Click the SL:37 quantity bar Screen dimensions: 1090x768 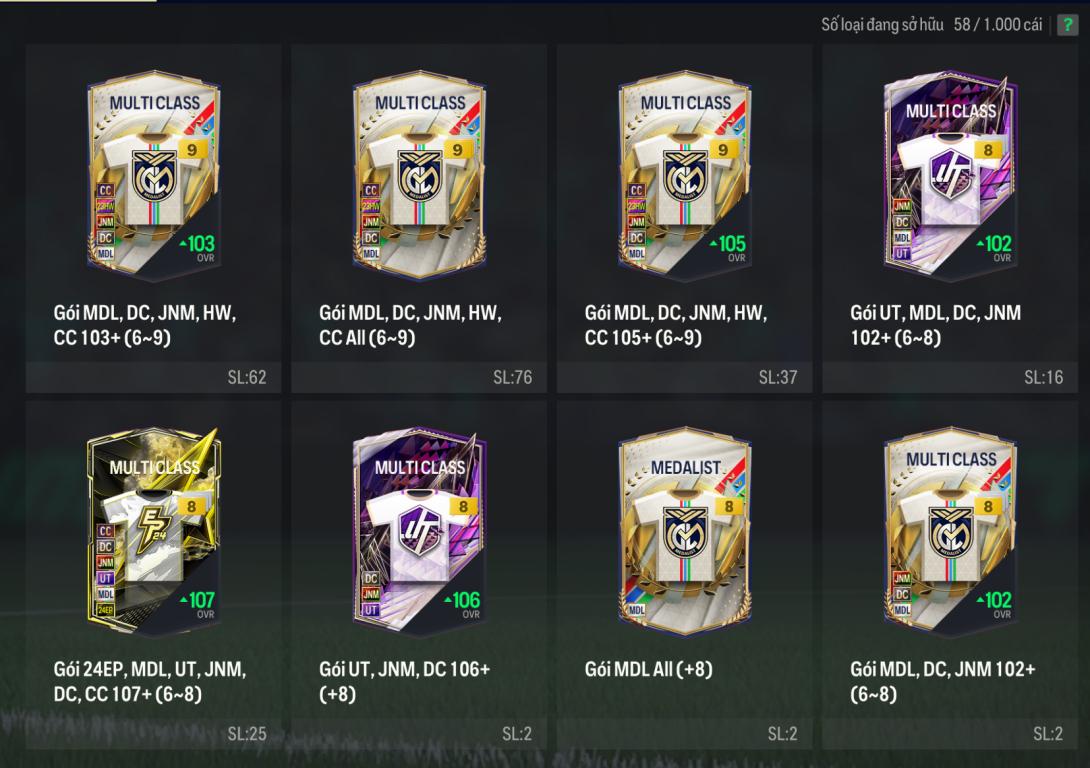(685, 377)
